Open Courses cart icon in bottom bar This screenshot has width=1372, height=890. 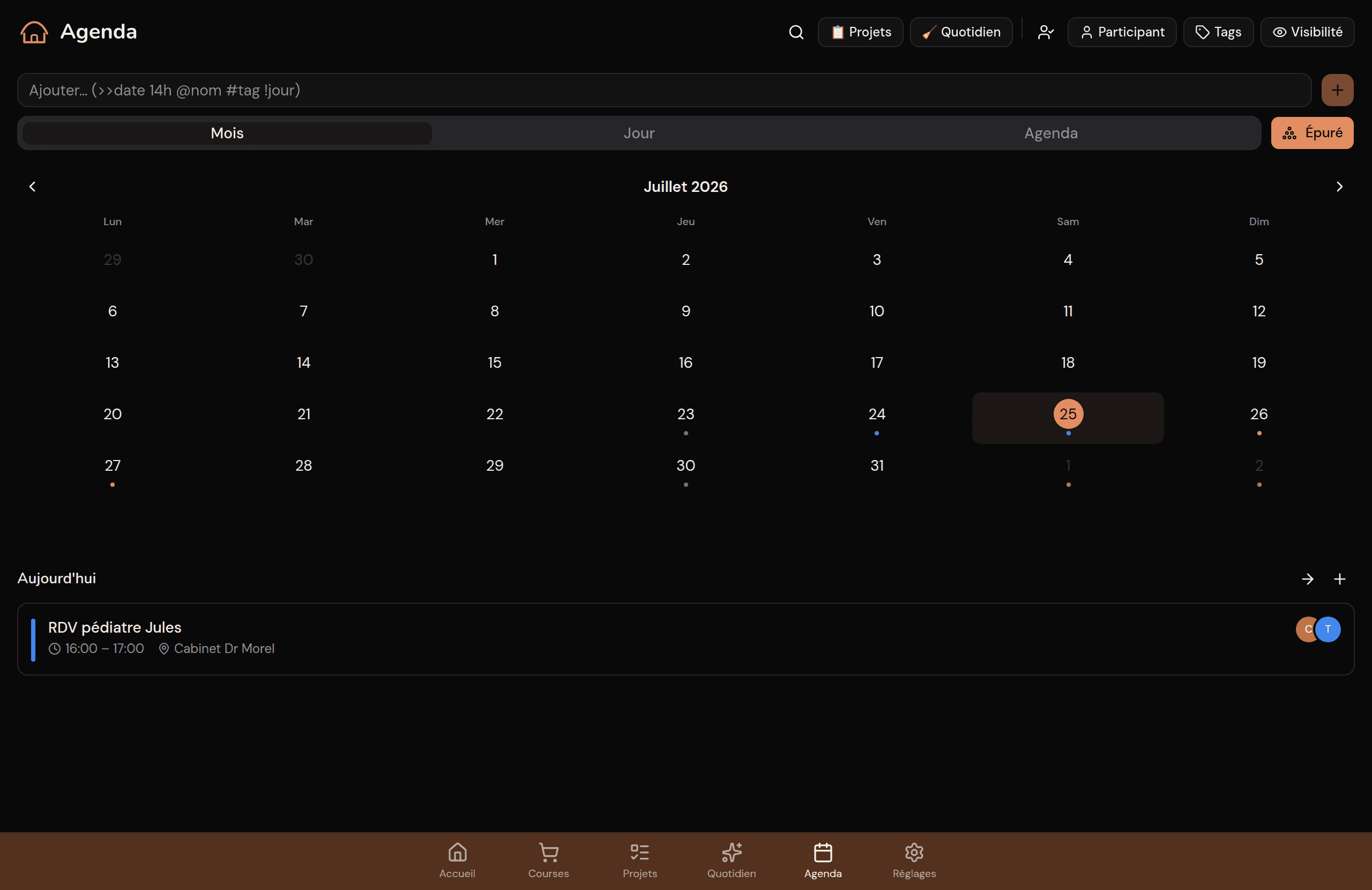point(548,852)
